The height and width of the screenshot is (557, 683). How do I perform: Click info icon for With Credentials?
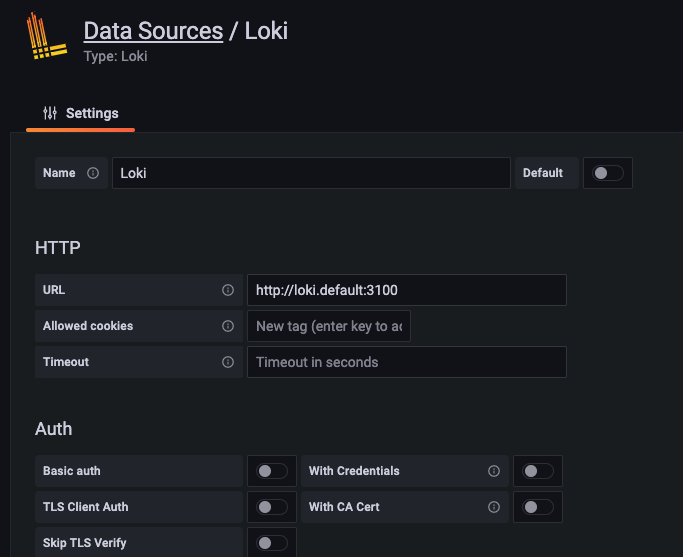(x=494, y=471)
